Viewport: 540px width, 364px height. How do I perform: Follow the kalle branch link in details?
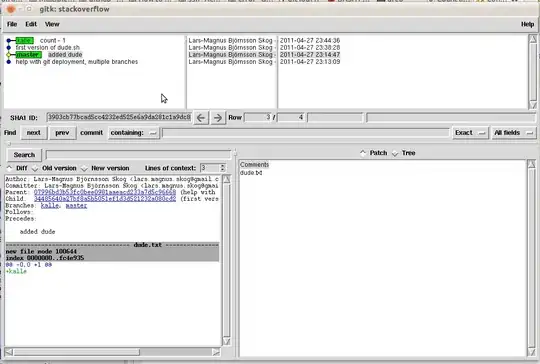coord(50,206)
